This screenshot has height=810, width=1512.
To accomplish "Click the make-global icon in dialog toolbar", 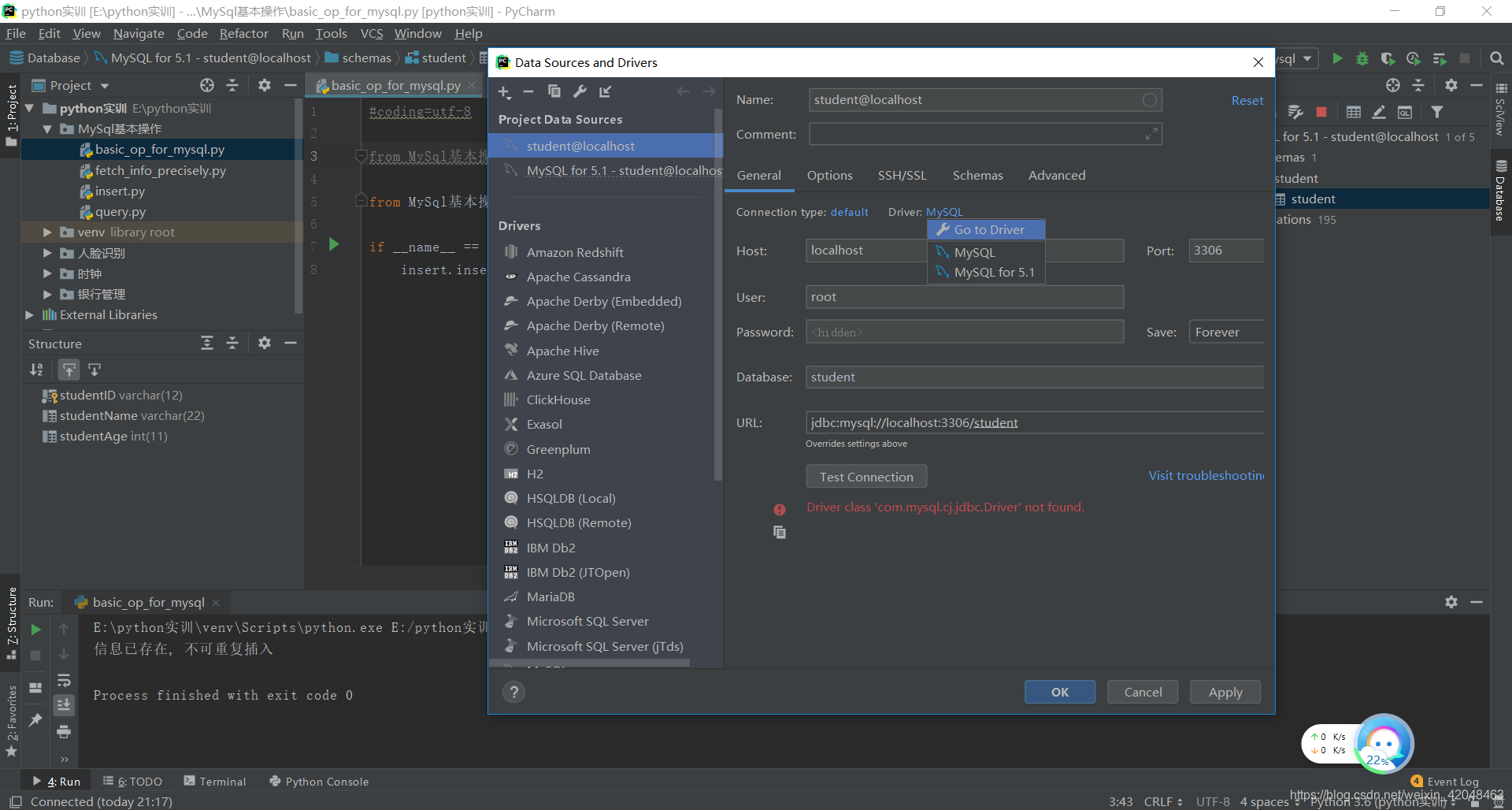I will (605, 92).
